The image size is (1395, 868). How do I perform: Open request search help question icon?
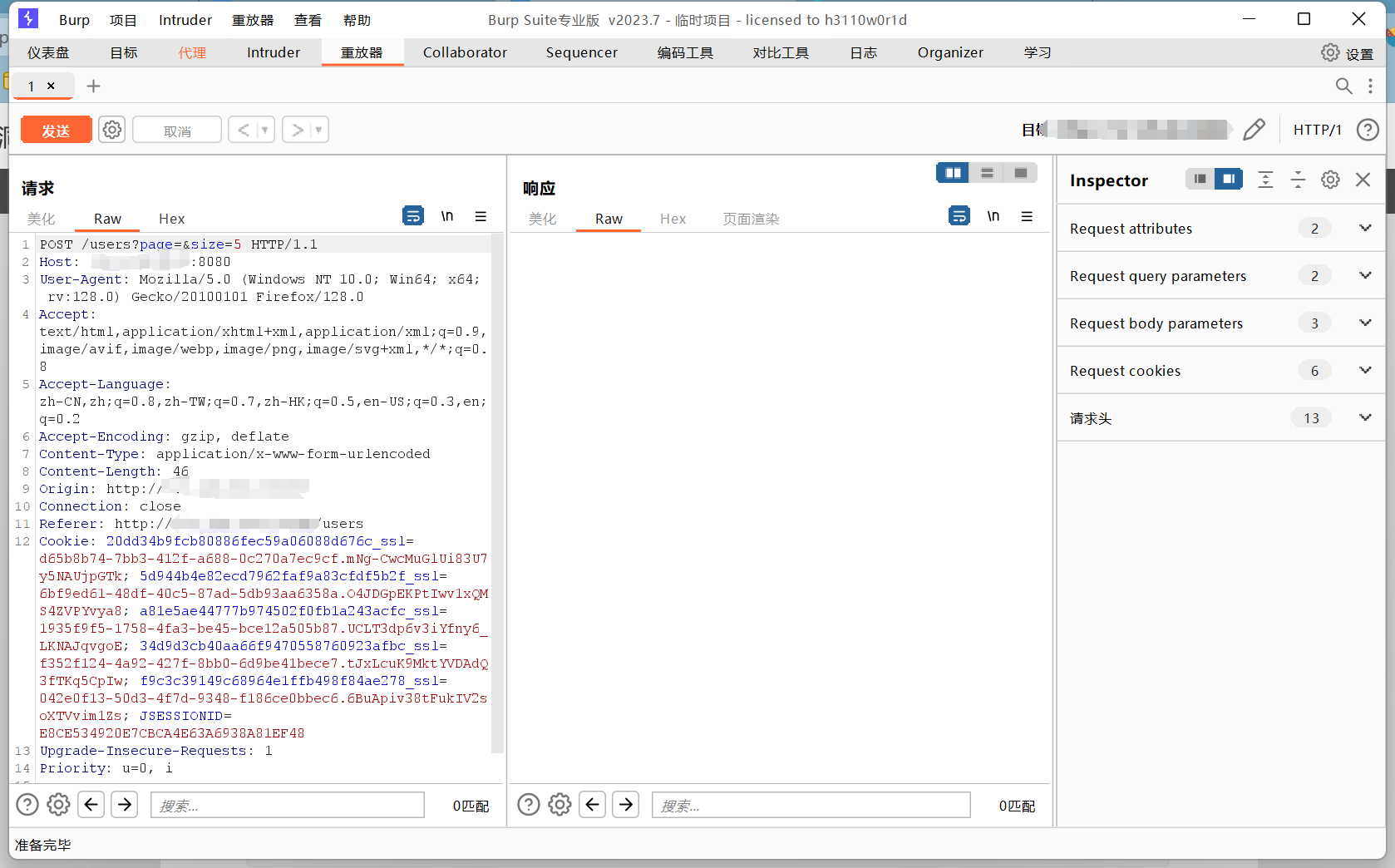coord(27,804)
